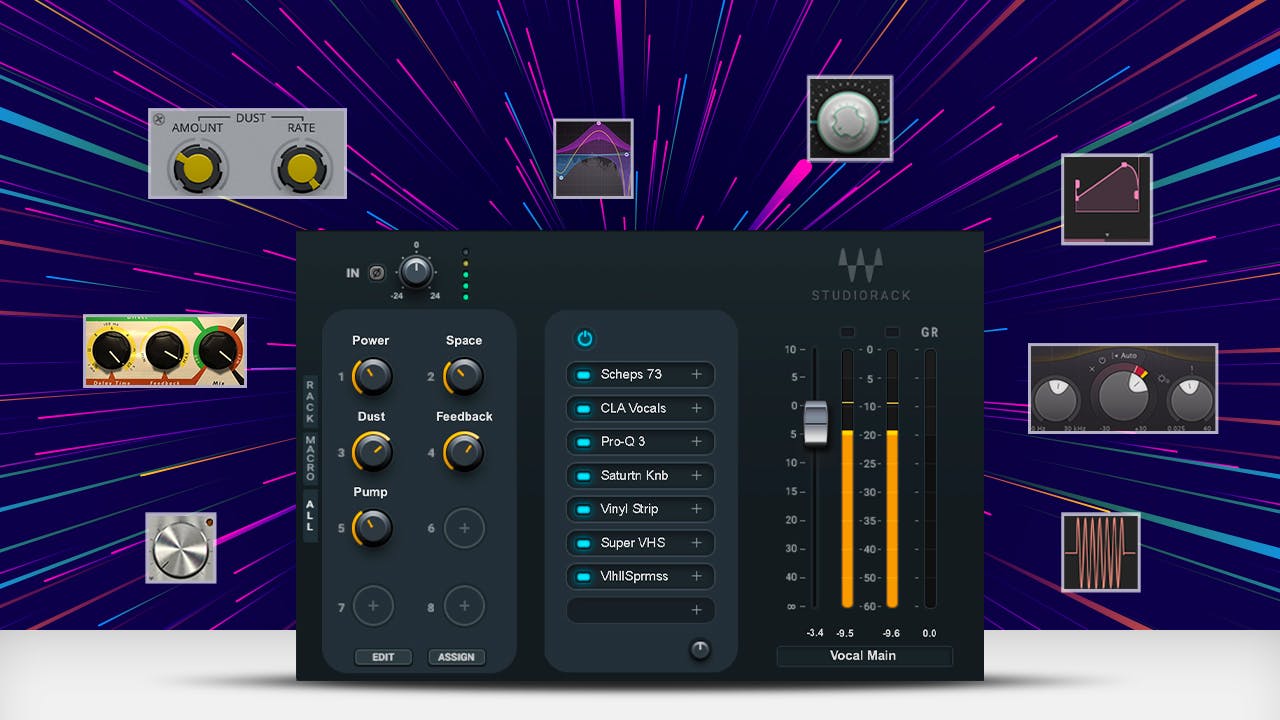Add a macro in empty slot 6

pos(464,527)
